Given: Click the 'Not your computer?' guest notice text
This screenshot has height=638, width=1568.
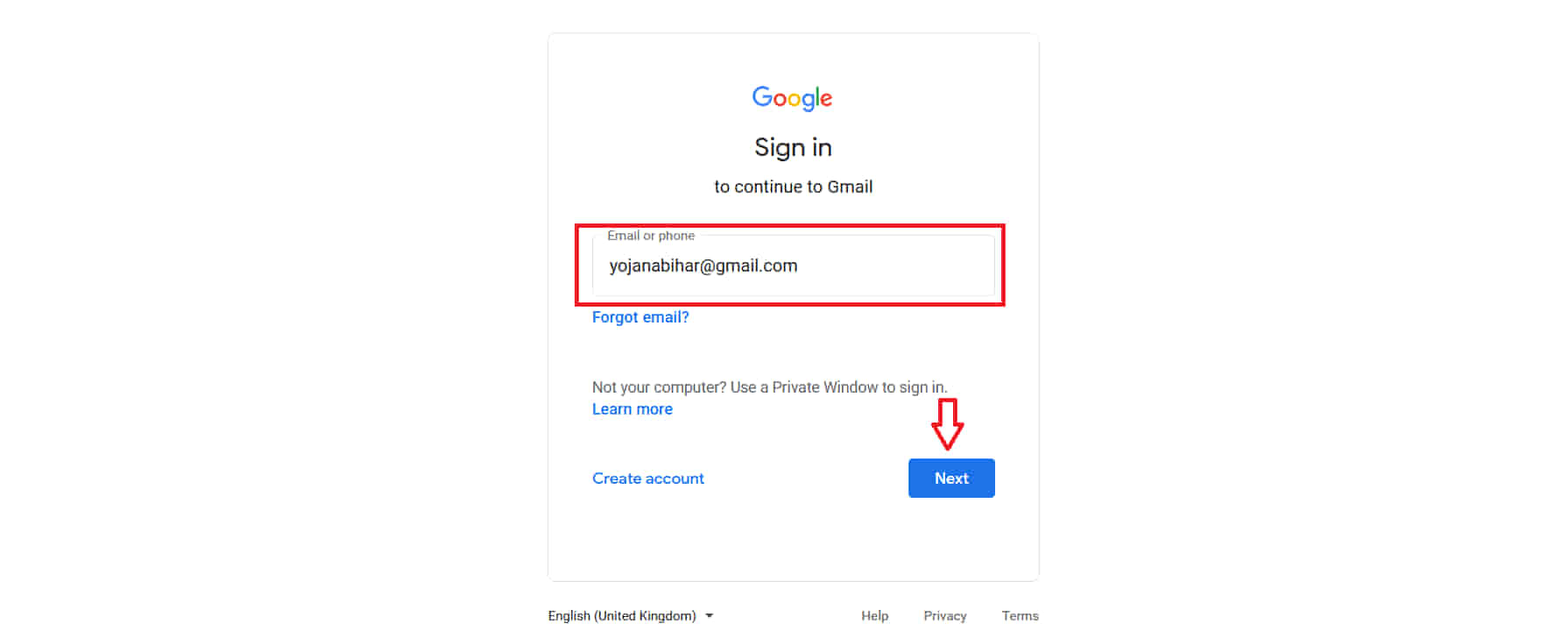Looking at the screenshot, I should (770, 387).
